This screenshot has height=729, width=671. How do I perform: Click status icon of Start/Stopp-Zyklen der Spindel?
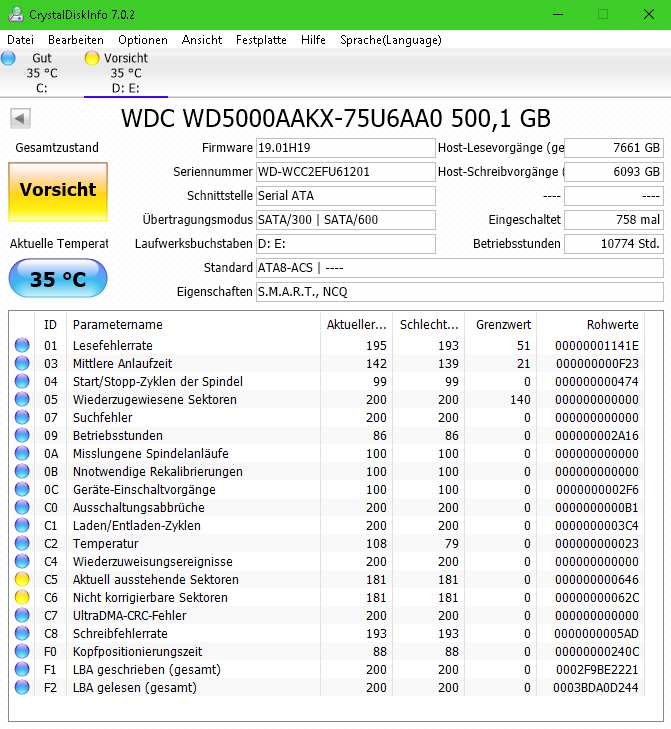[x=22, y=381]
